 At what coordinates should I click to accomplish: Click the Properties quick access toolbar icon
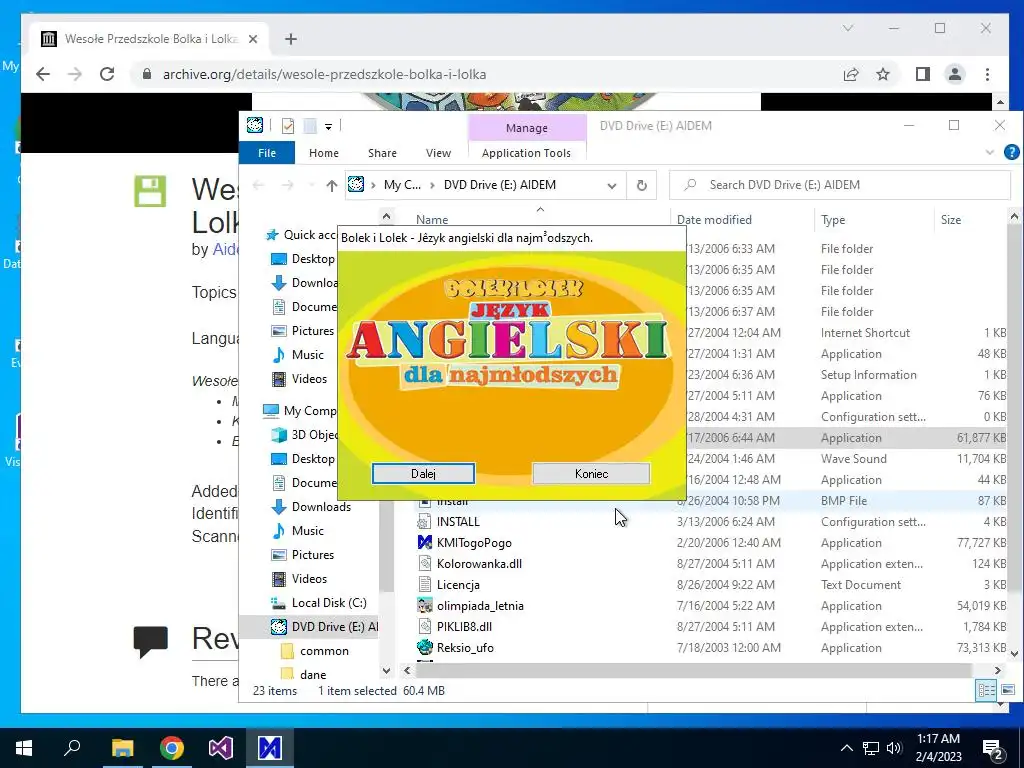[x=287, y=126]
